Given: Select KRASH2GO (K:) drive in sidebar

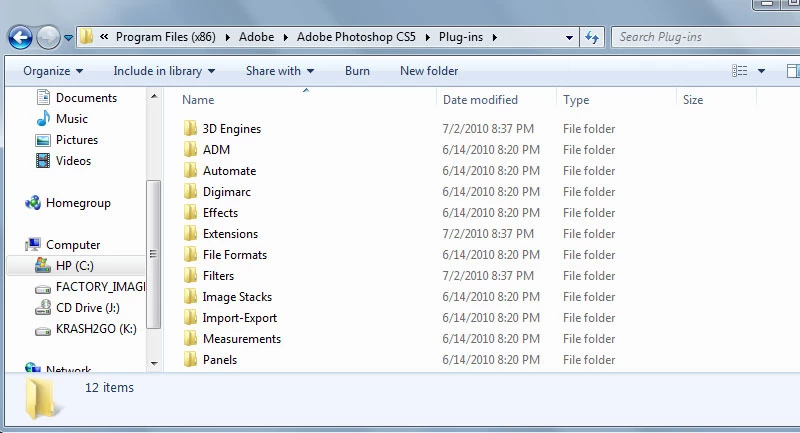Looking at the screenshot, I should click(86, 329).
